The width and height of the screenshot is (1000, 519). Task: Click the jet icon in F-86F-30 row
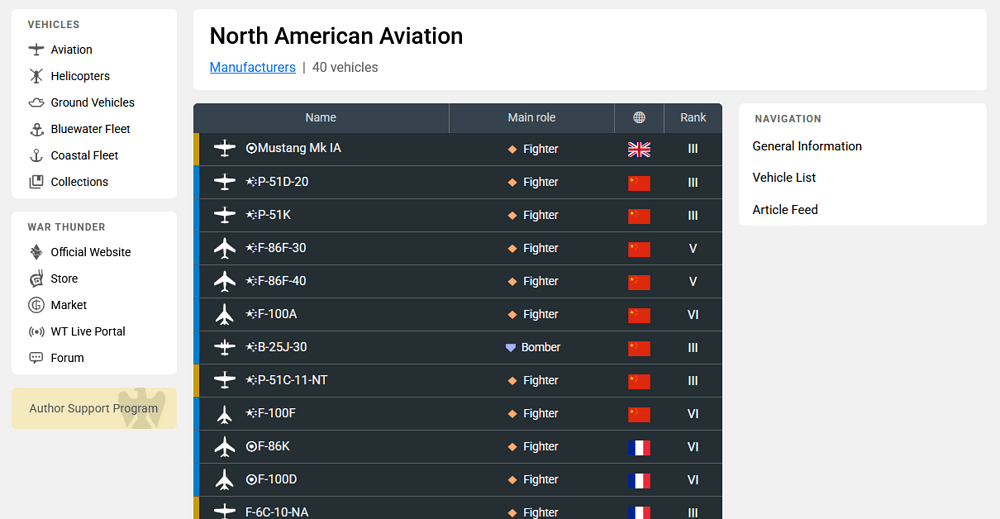(x=224, y=248)
